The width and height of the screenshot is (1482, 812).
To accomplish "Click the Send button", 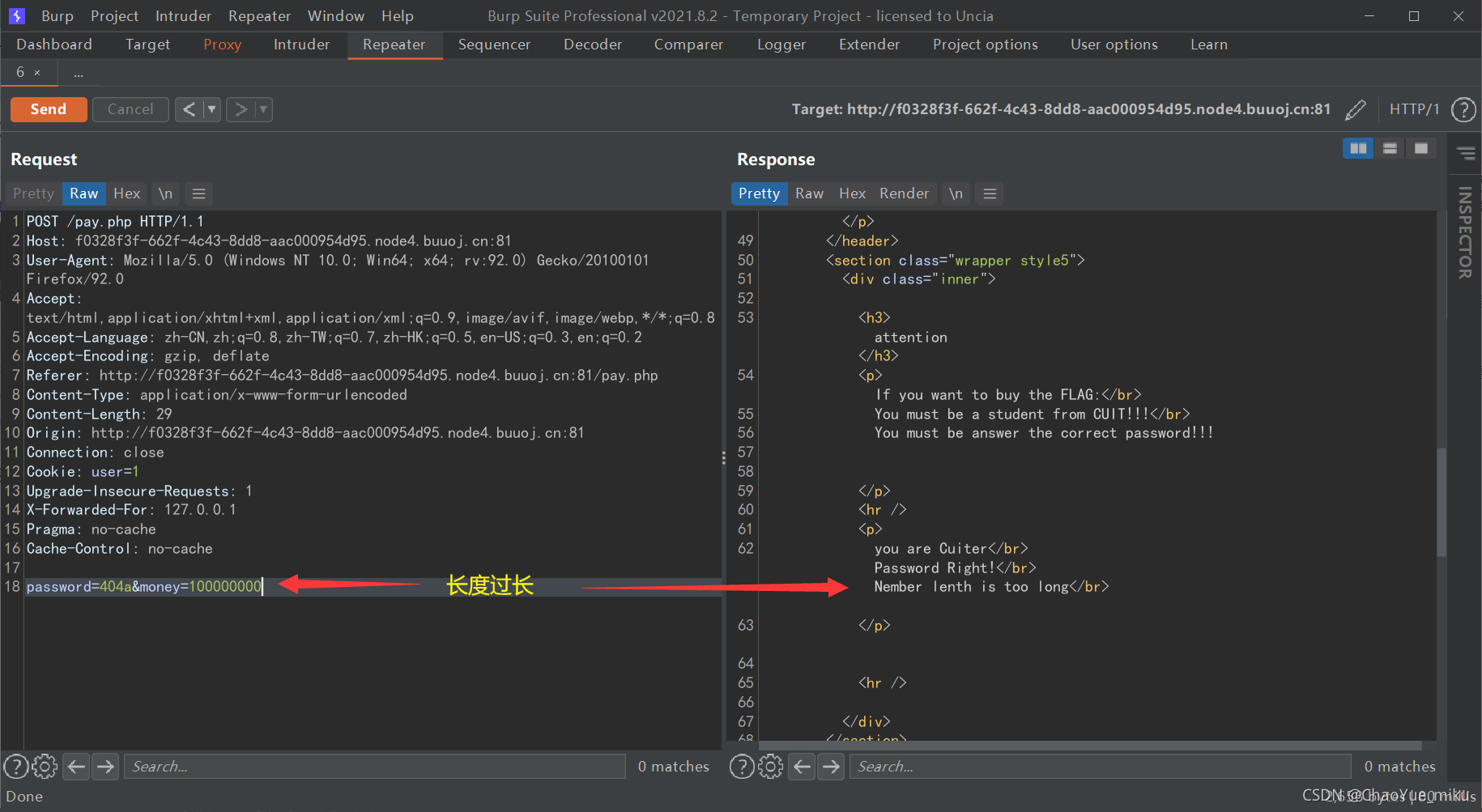I will click(x=49, y=109).
